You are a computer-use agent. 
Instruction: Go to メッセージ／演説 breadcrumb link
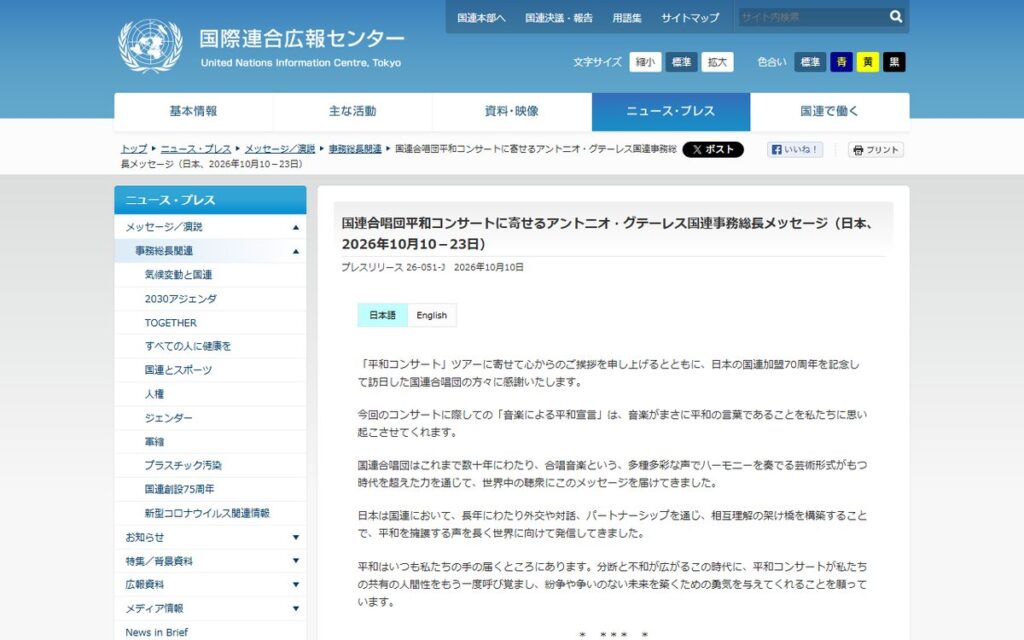280,149
